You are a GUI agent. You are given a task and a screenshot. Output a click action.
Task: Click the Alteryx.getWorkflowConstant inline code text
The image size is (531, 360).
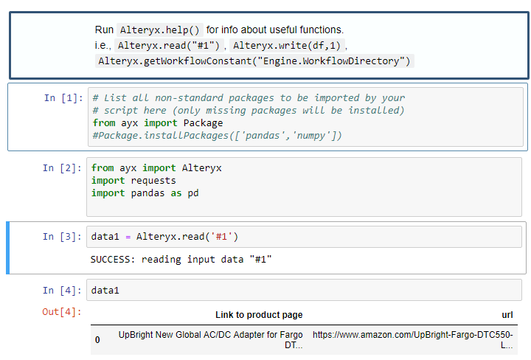click(254, 61)
